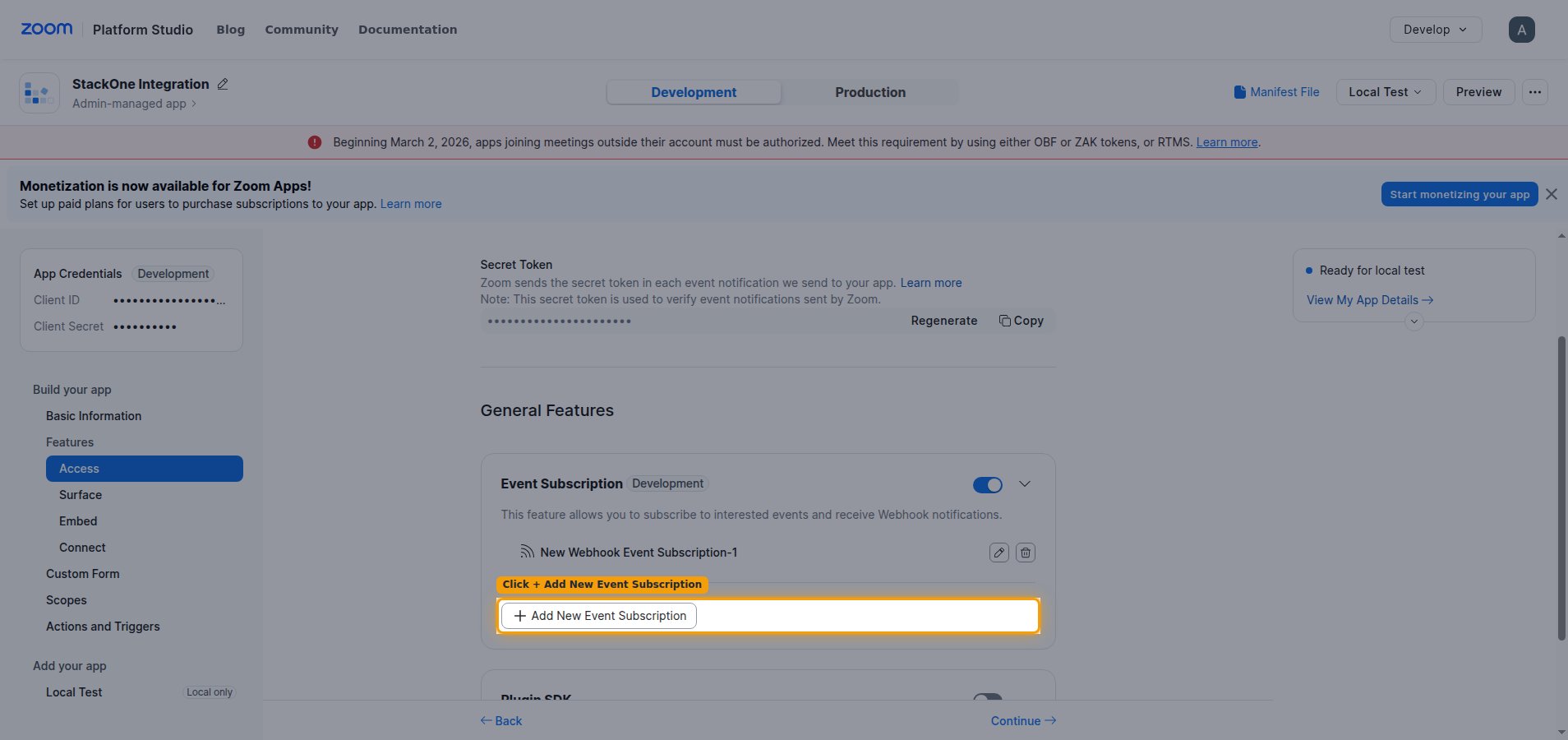Screen dimensions: 1568x740
Task: Click the Zoom logo
Action: click(x=47, y=29)
